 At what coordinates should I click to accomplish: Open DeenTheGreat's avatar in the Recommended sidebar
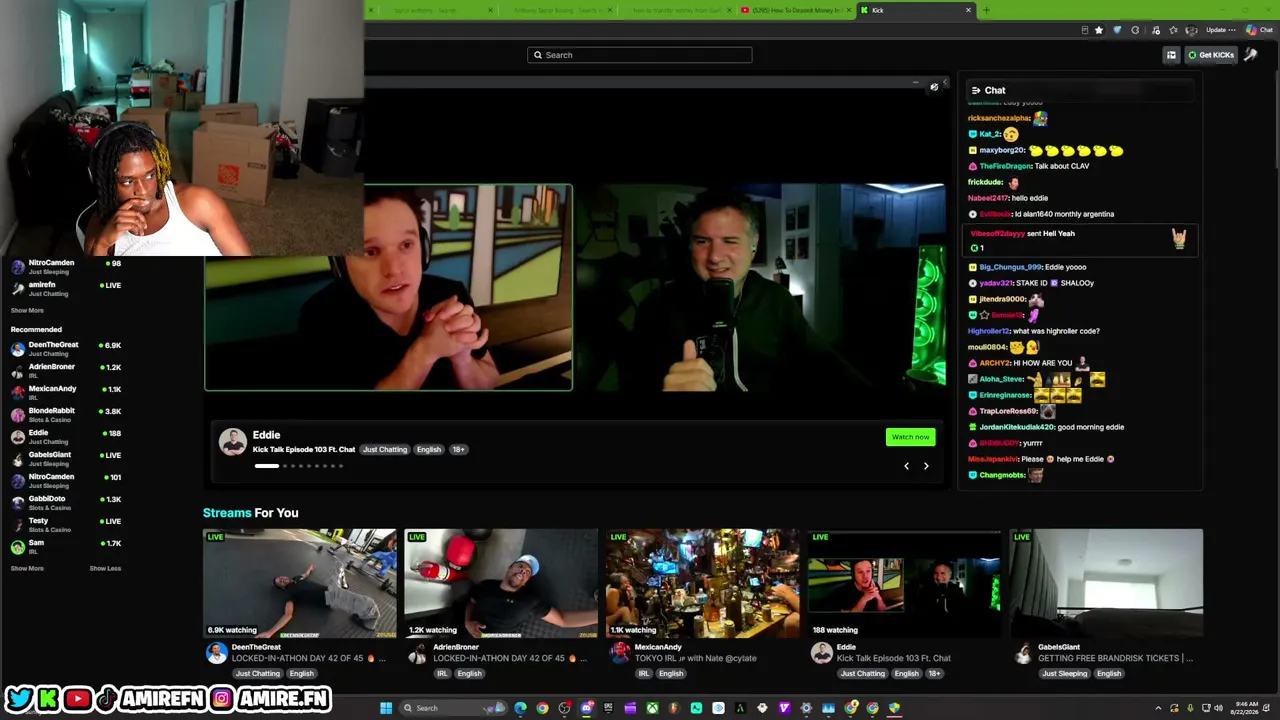(18, 349)
